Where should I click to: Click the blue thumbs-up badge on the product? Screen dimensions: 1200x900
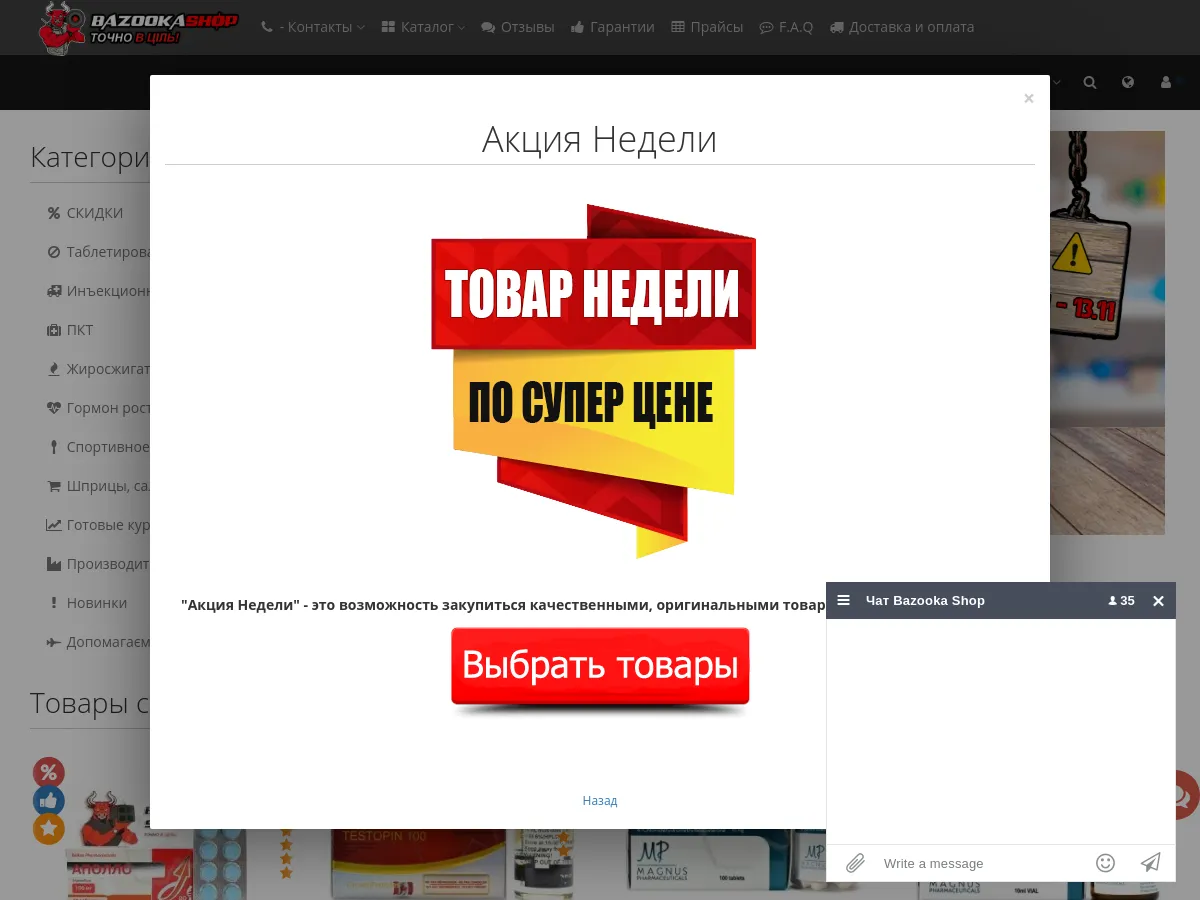[49, 800]
